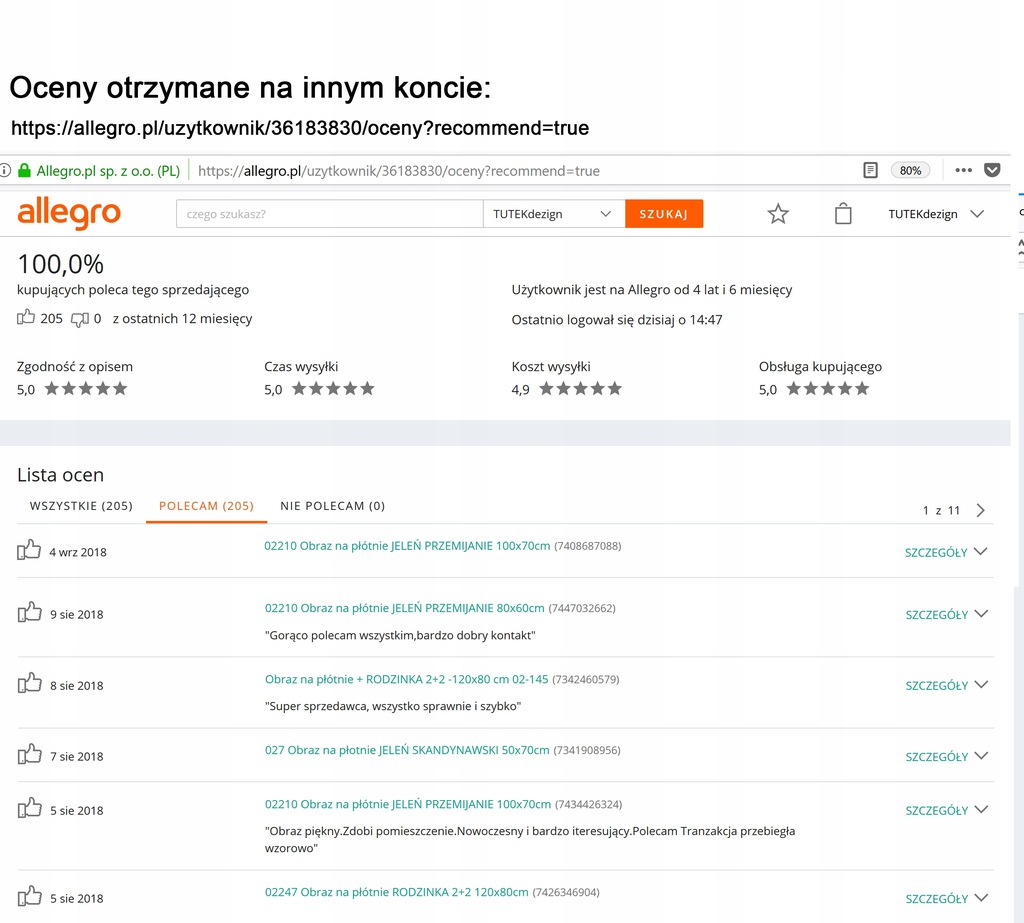The width and height of the screenshot is (1024, 923).
Task: Expand SZCZEGÓŁY for 8 sie 2018 review
Action: click(946, 685)
